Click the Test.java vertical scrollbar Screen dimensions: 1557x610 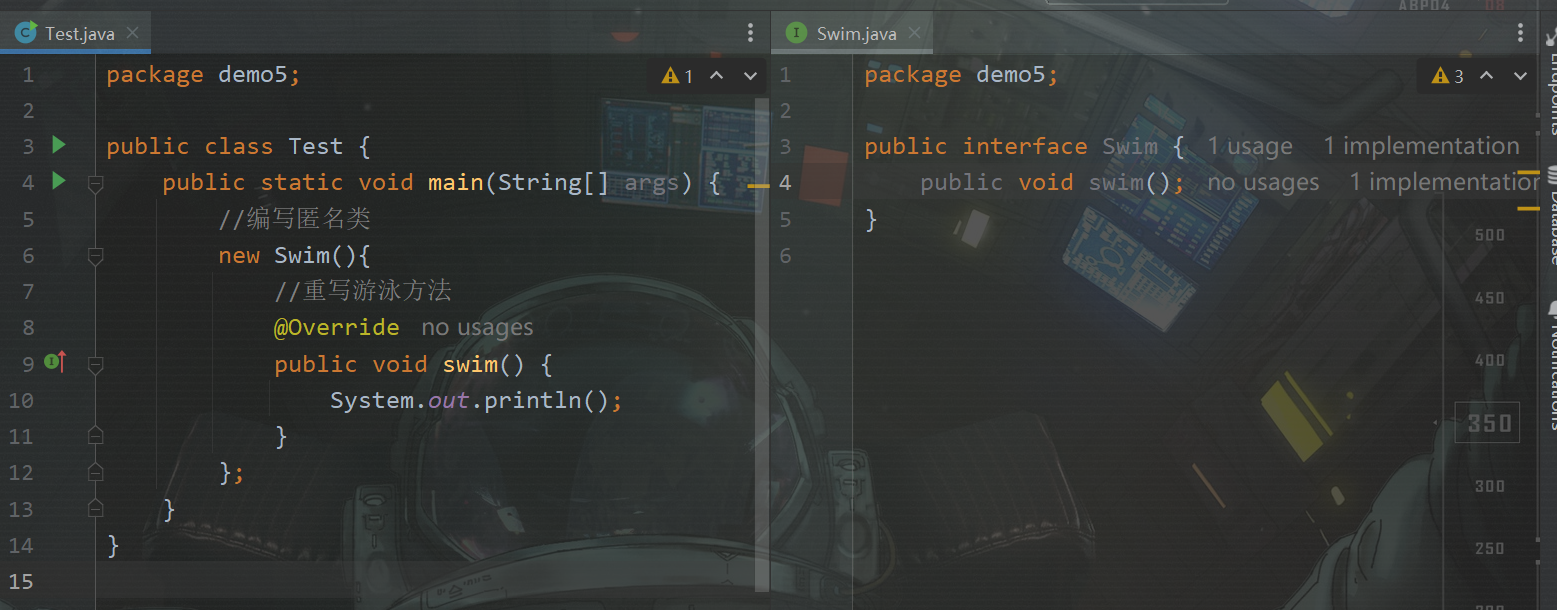coord(763,344)
